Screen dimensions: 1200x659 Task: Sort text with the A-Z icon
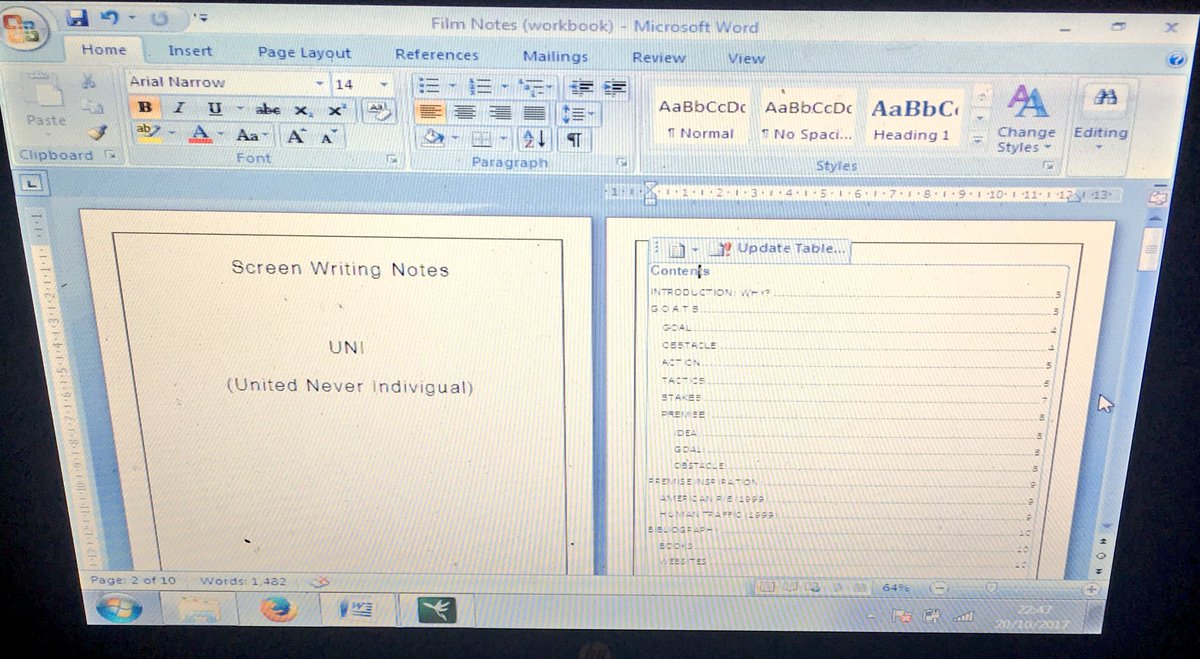pos(534,138)
